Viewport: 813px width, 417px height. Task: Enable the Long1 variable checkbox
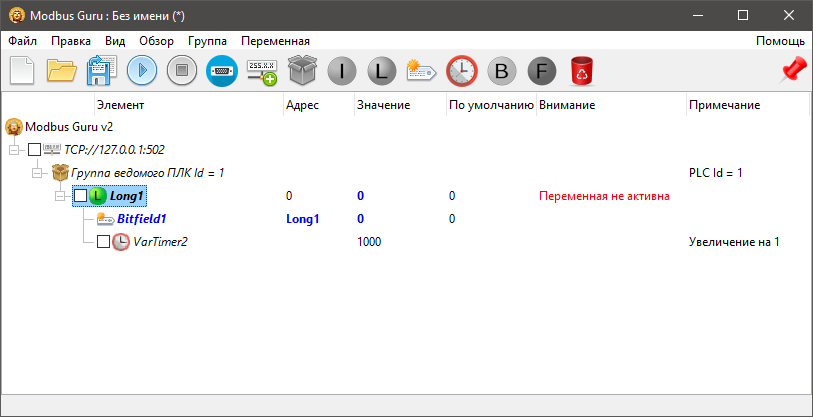pyautogui.click(x=81, y=195)
